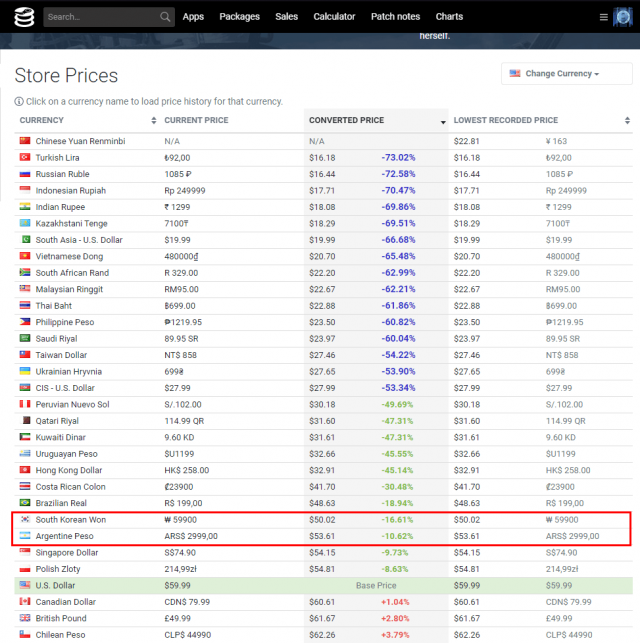Click the Philippine Peso flag icon
The image size is (640, 643).
tap(25, 322)
